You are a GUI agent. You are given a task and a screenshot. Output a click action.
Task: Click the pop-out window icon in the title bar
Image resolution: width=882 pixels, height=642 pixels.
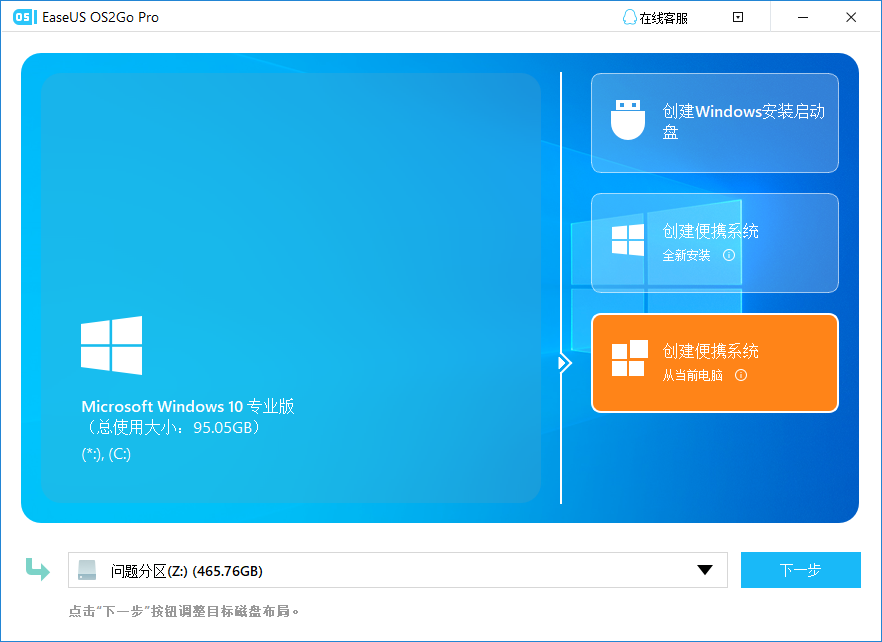tap(737, 17)
